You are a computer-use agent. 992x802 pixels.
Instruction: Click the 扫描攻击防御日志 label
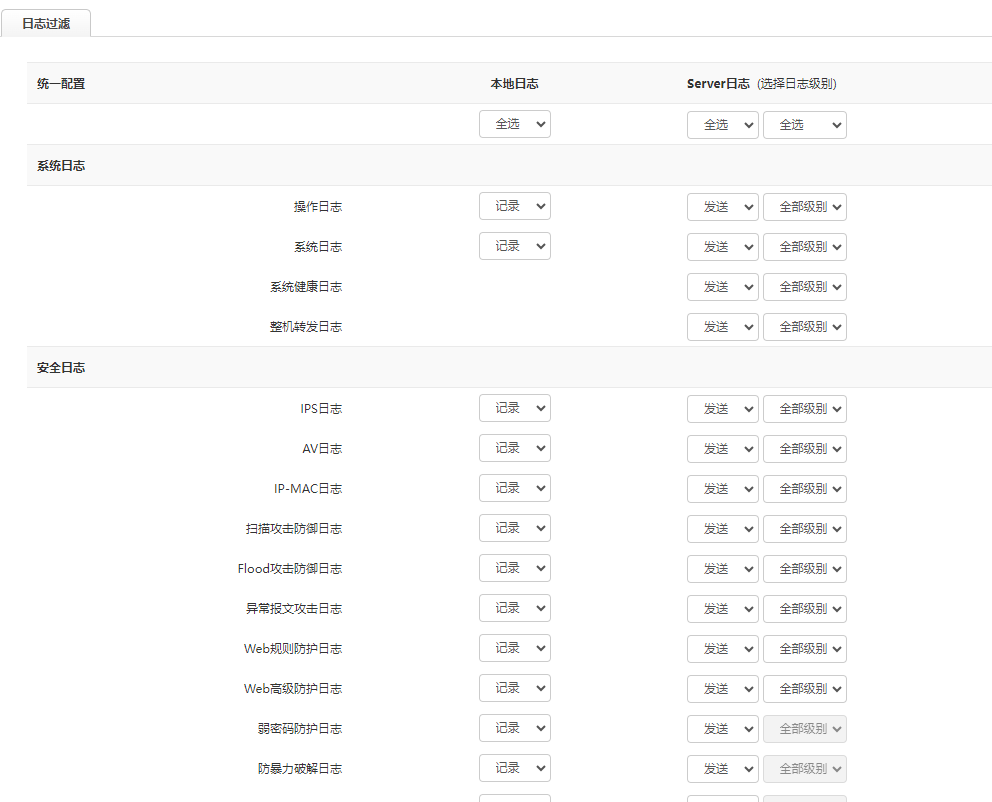click(294, 528)
